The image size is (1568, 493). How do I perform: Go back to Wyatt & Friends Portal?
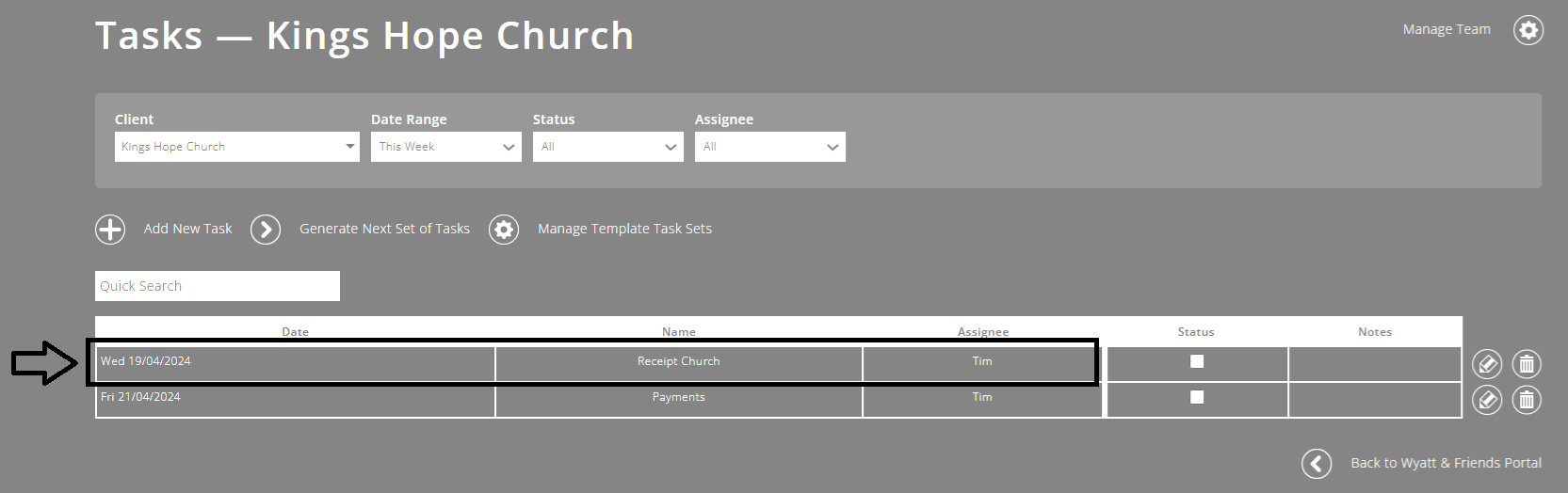click(1446, 463)
